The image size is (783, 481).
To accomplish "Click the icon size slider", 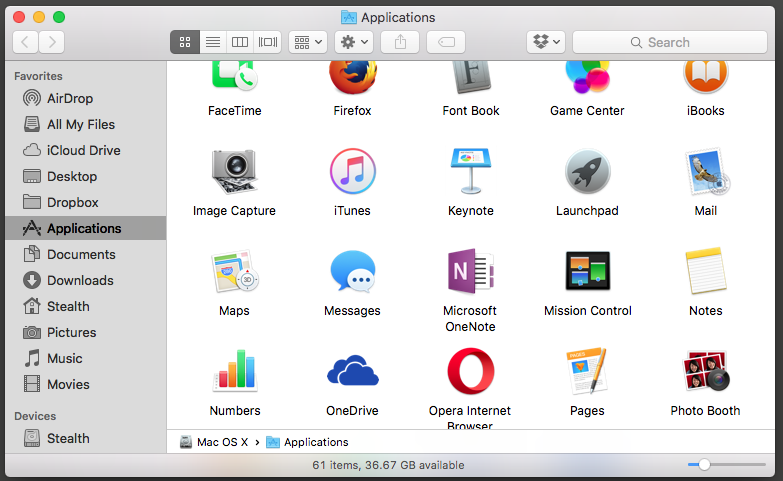I will (705, 464).
